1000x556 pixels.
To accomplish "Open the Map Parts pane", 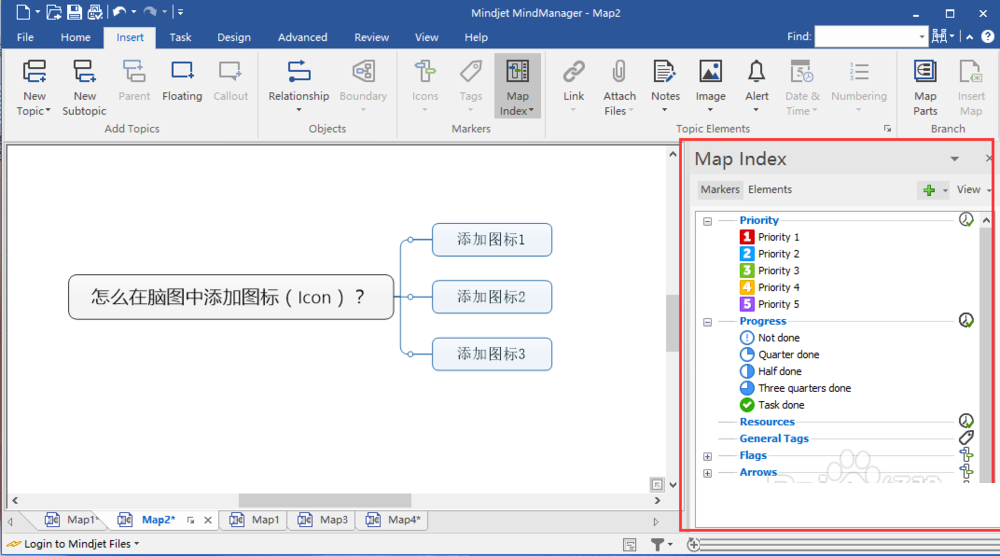I will click(x=925, y=88).
